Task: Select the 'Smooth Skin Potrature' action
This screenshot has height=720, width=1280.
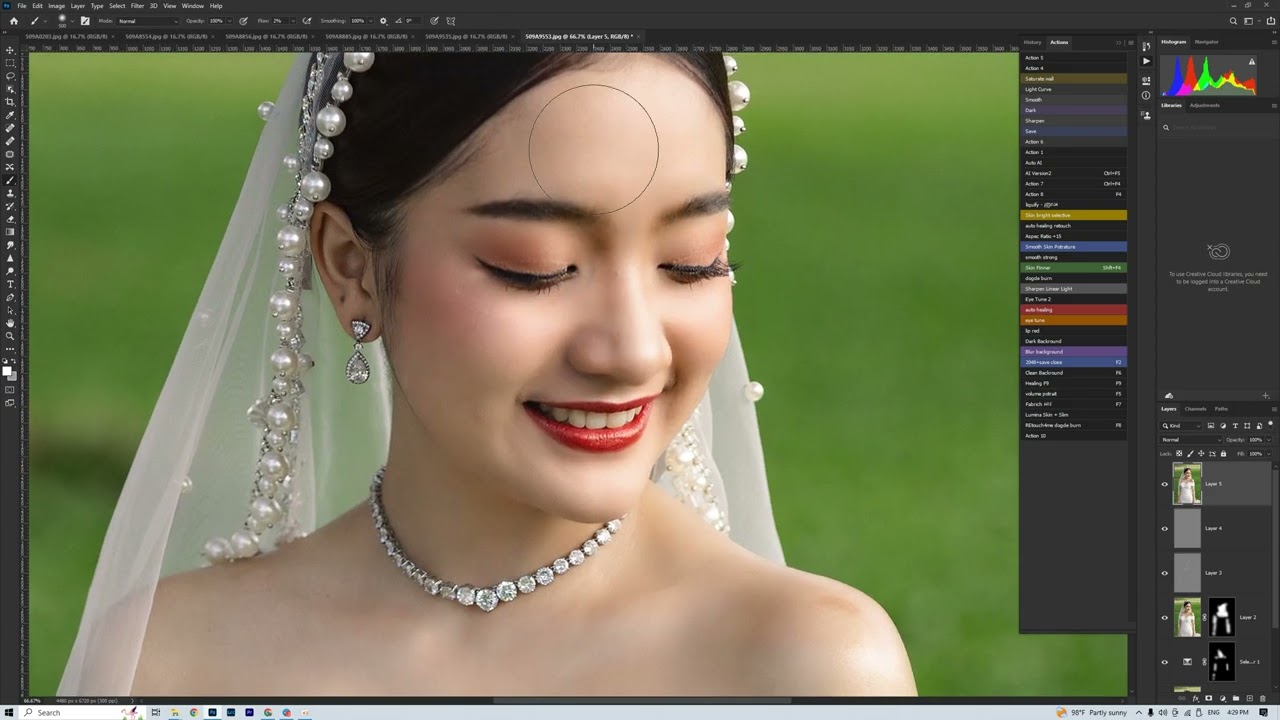Action: point(1073,247)
